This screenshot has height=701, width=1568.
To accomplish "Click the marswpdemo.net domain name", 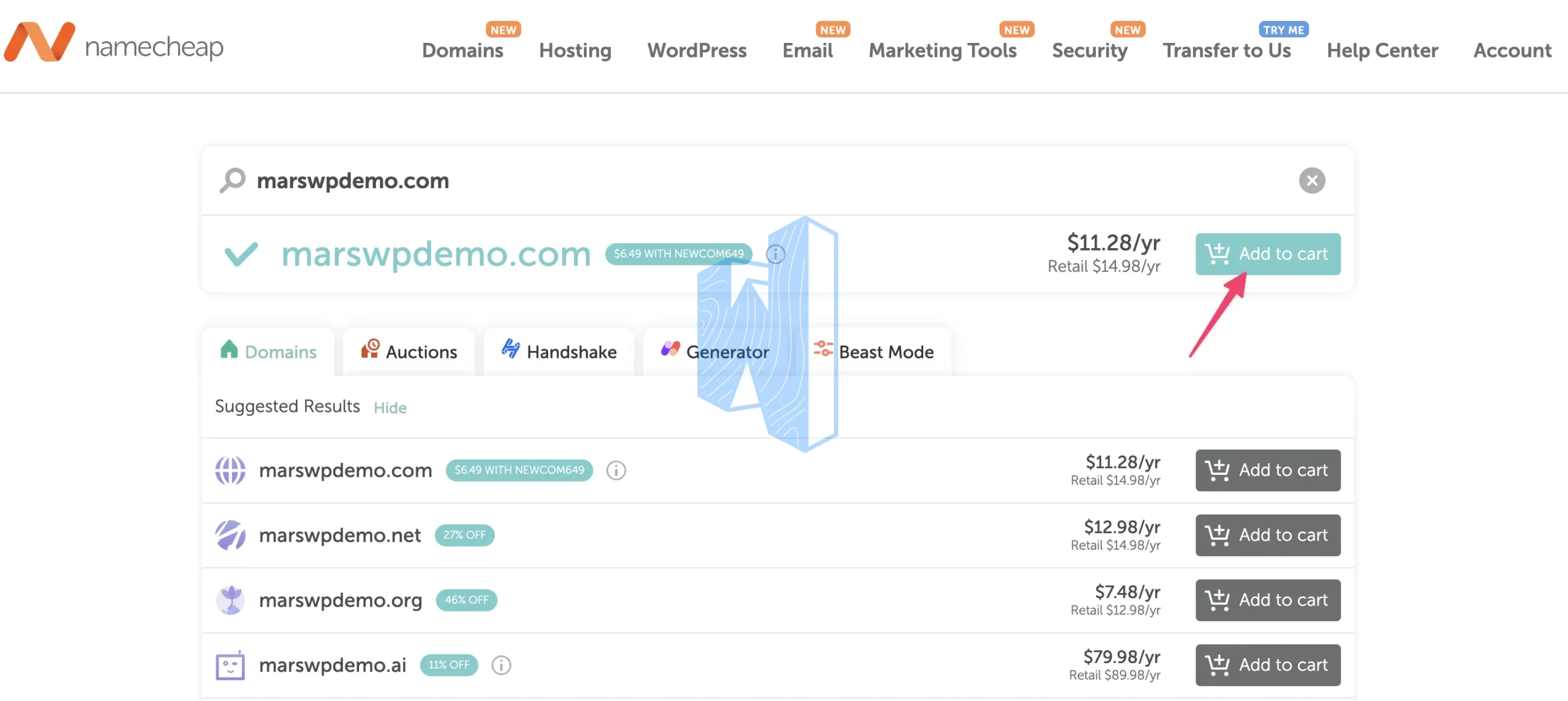I will pos(340,535).
